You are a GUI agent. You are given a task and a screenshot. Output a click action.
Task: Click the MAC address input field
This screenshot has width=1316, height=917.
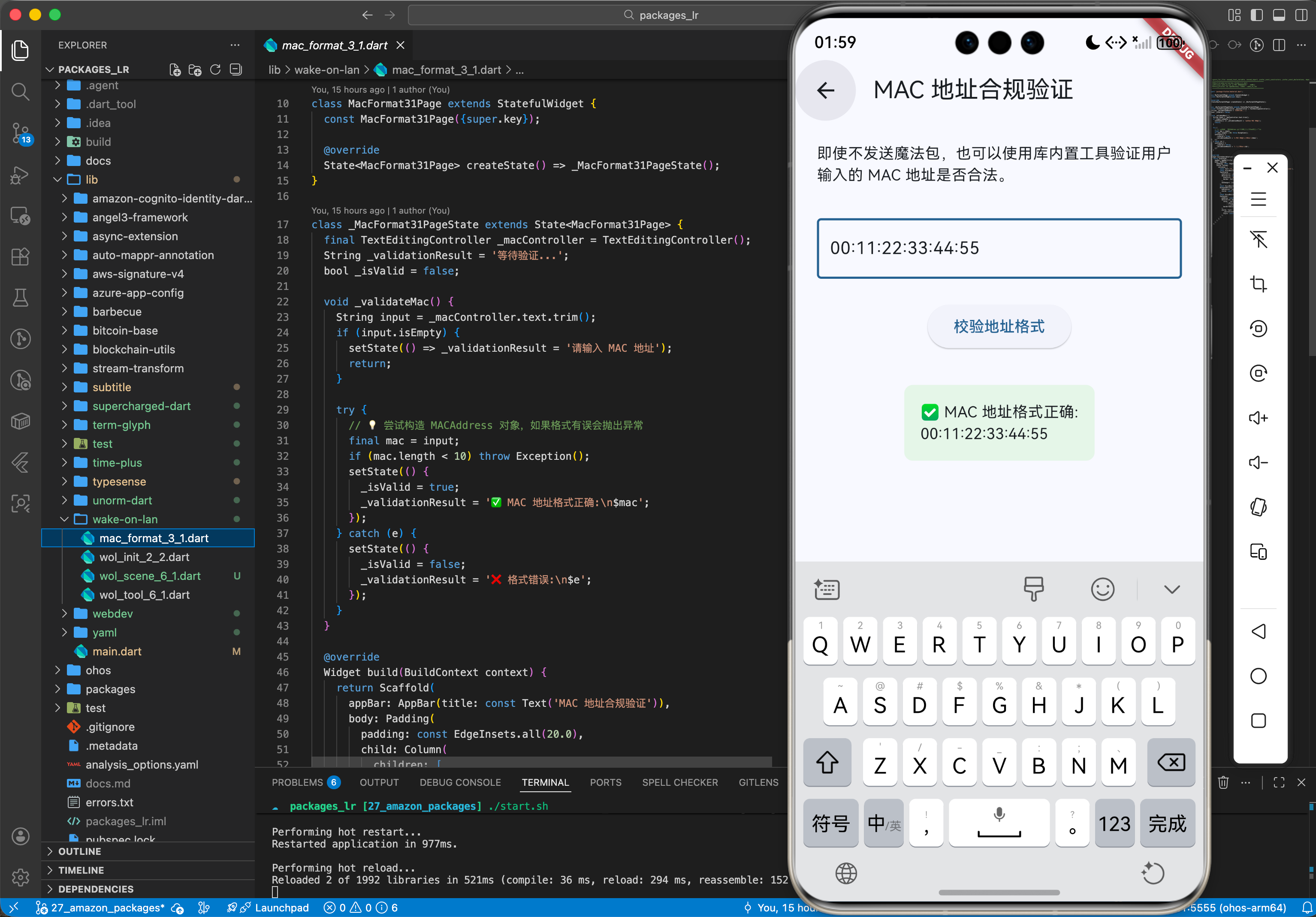[999, 248]
